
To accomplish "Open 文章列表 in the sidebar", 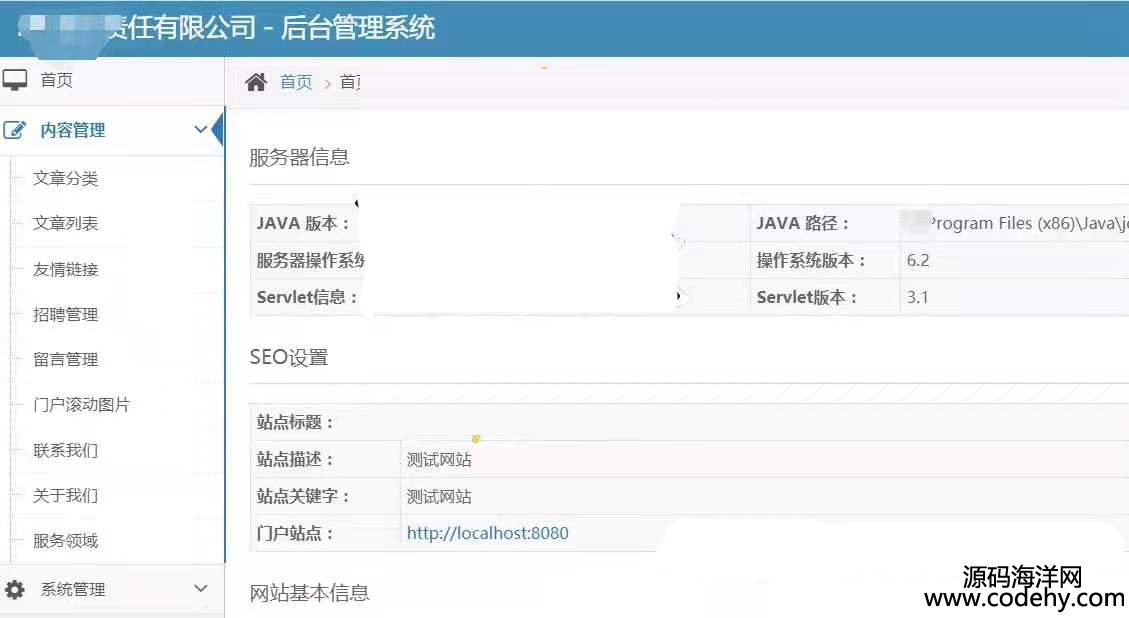I will tap(66, 224).
